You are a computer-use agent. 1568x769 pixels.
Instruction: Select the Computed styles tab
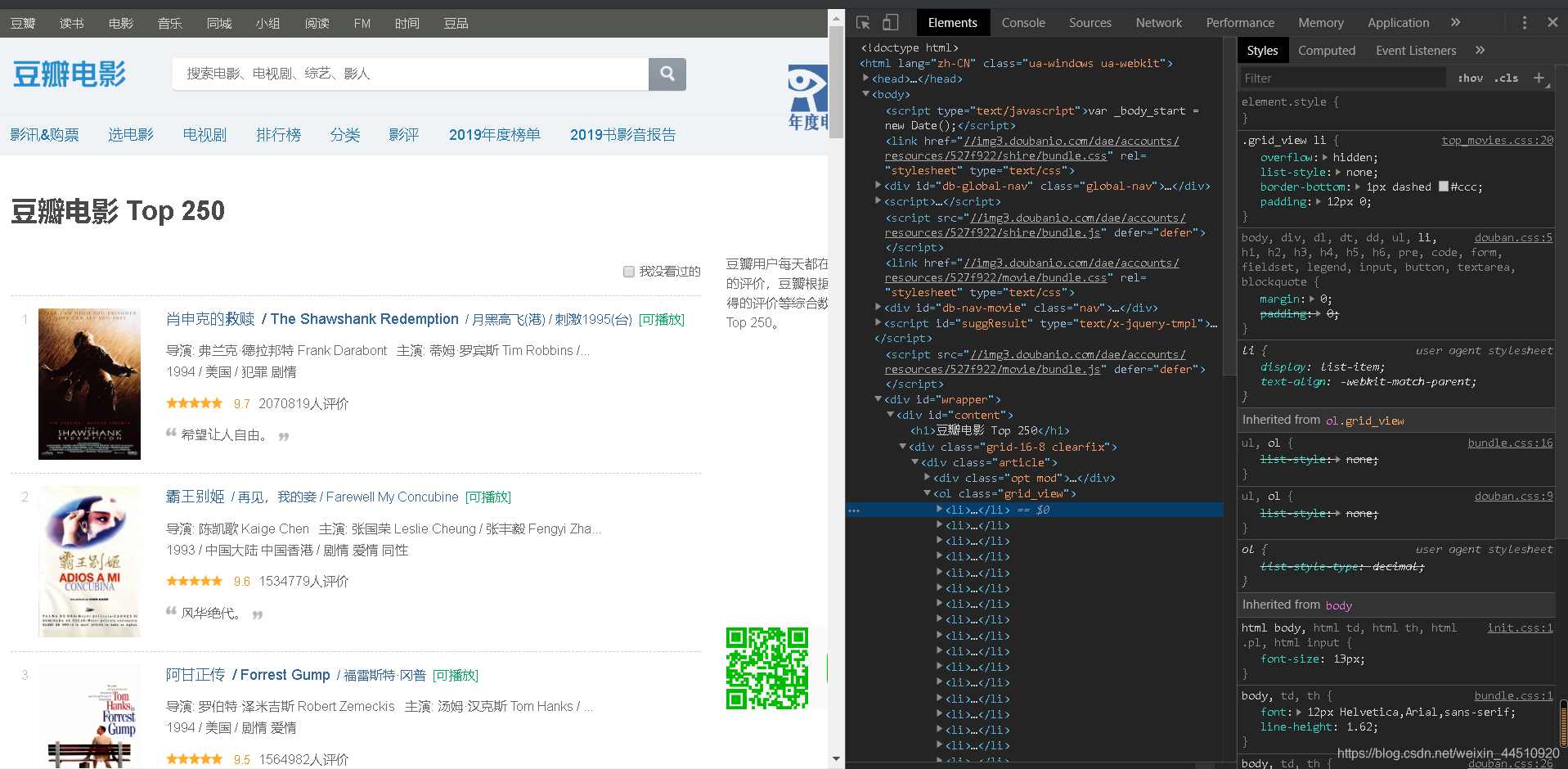[1326, 51]
